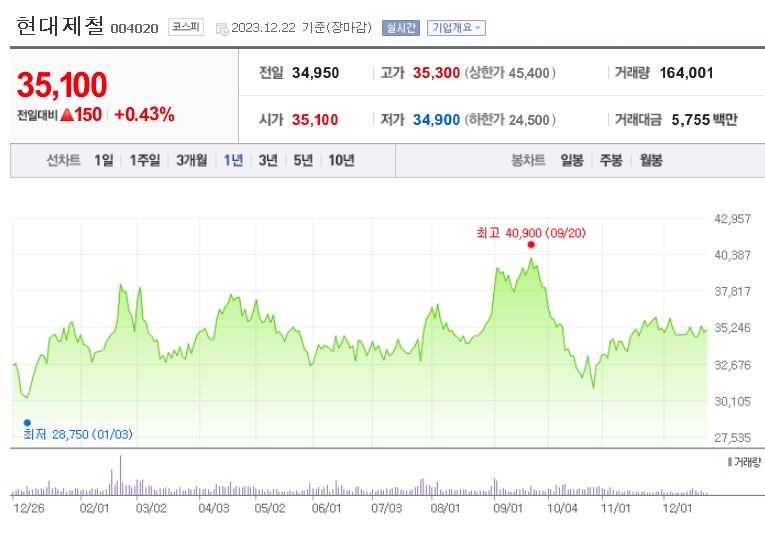Screen dimensions: 765x533
Task: Click the y-axis value 35,246
Action: [732, 328]
